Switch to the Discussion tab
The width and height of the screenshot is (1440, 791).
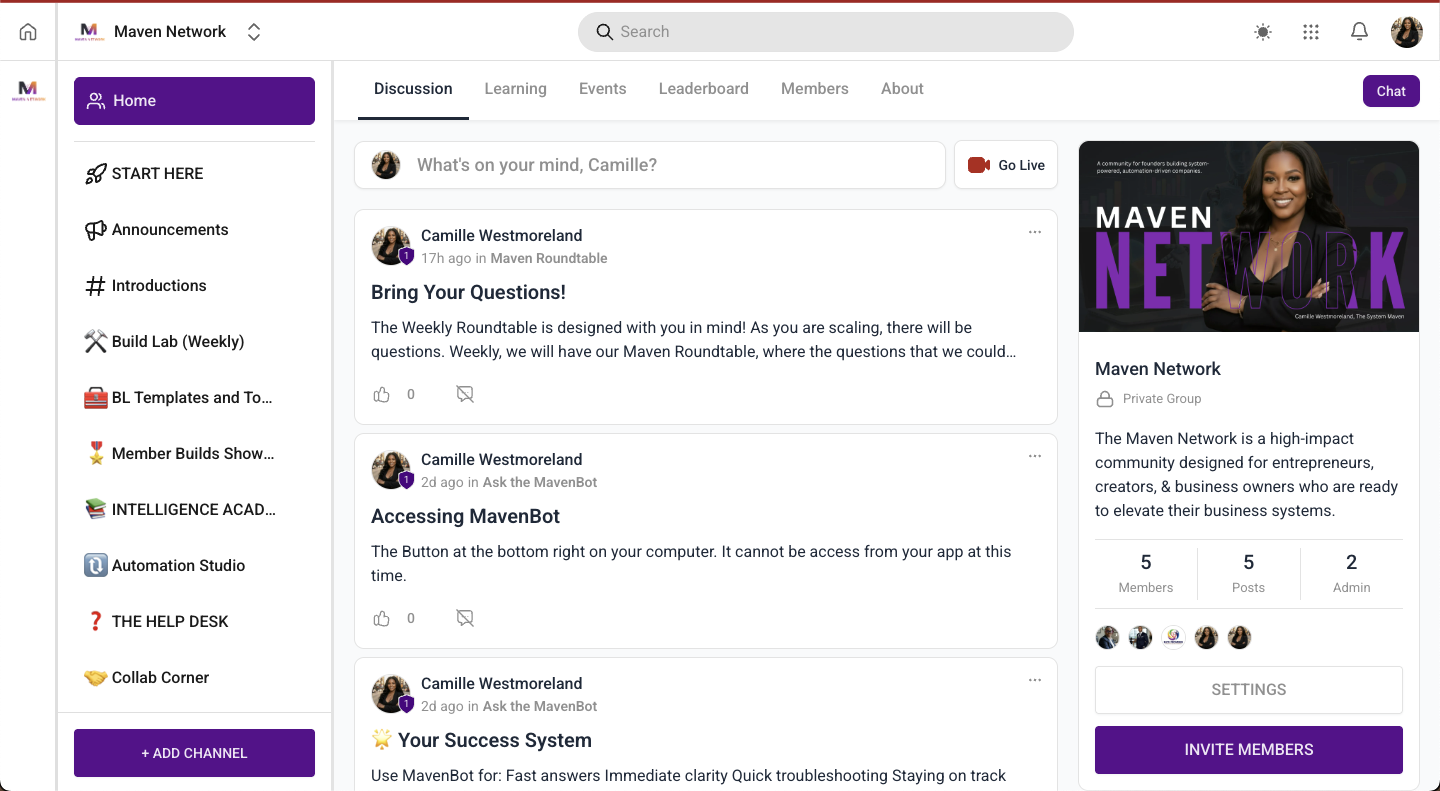coord(413,89)
